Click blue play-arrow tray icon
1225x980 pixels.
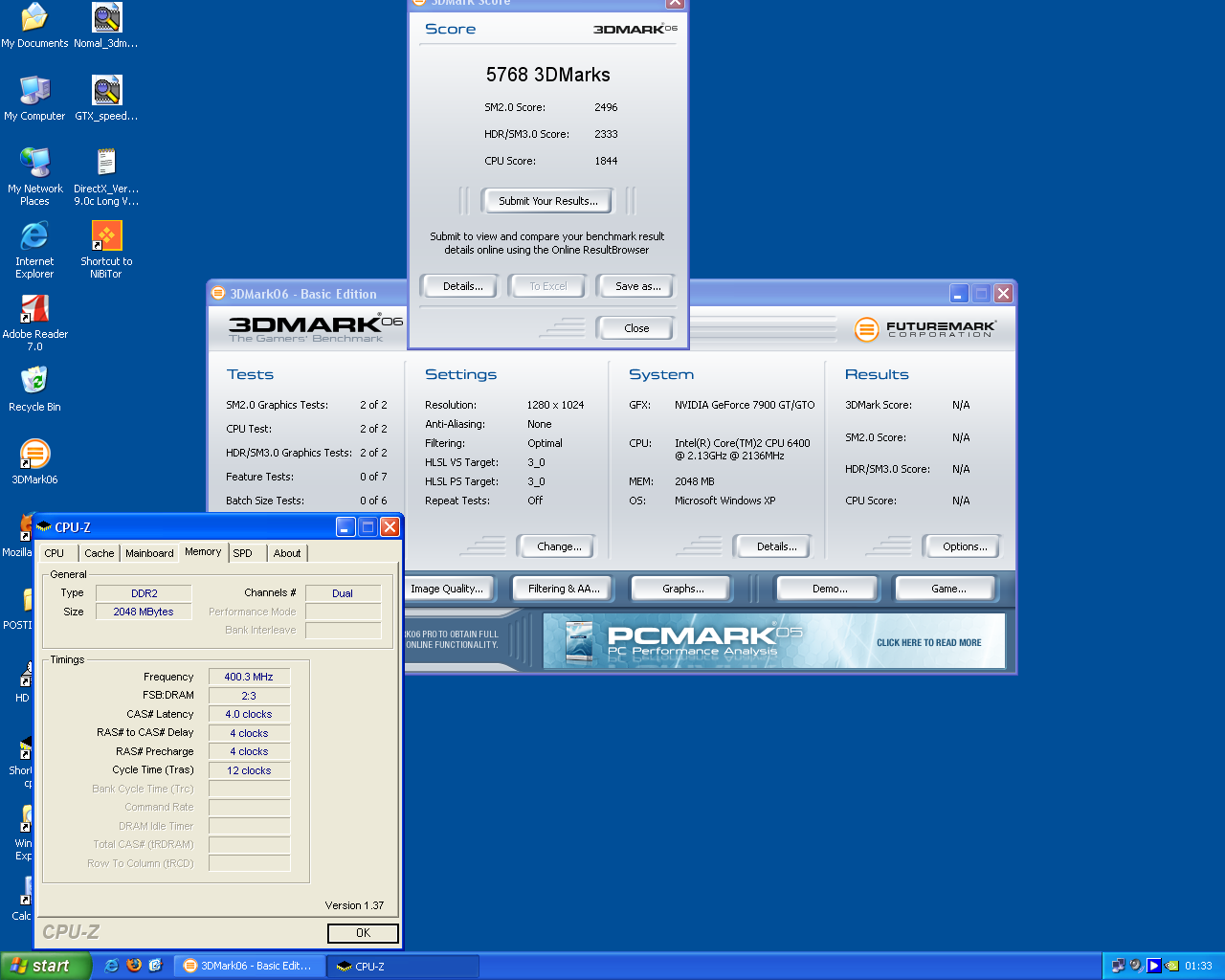(1154, 966)
